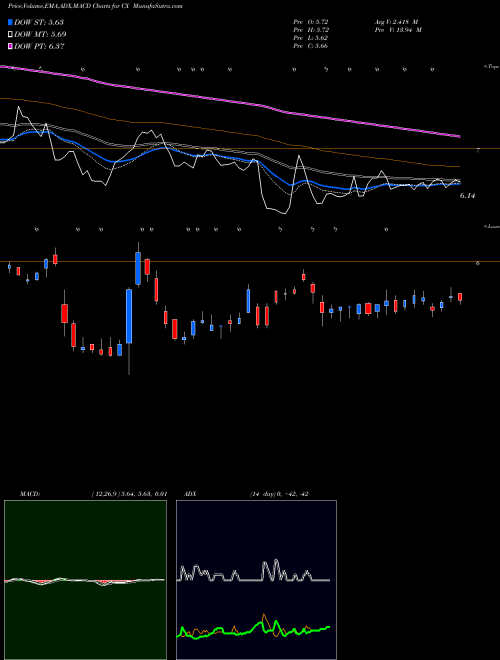Click the 'Pre H: 5.72' high value

coord(311,30)
